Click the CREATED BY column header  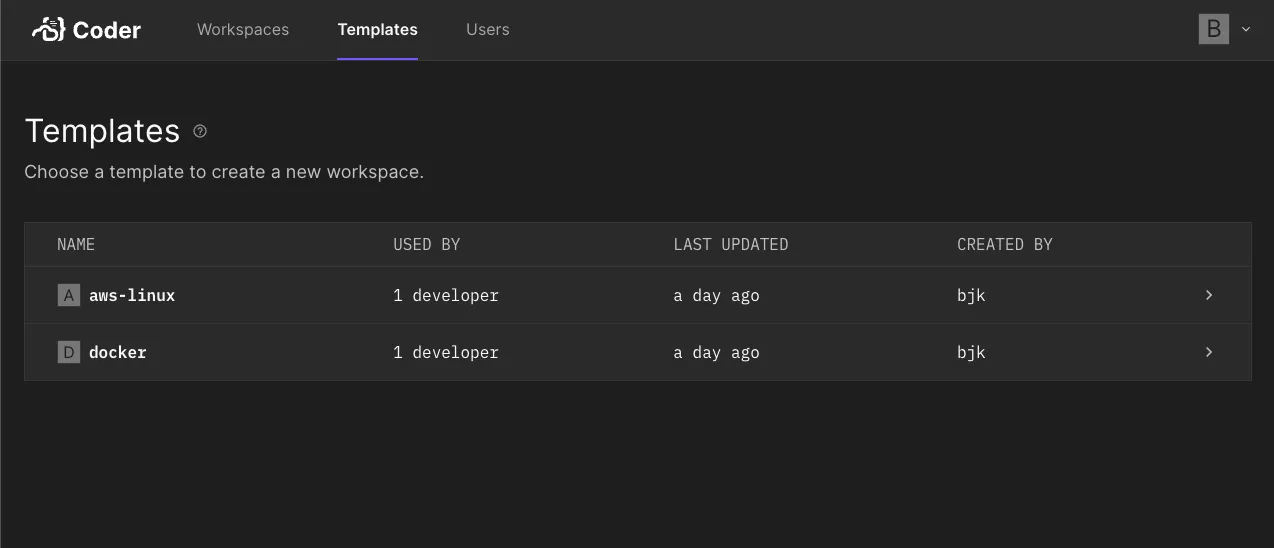pyautogui.click(x=1005, y=244)
